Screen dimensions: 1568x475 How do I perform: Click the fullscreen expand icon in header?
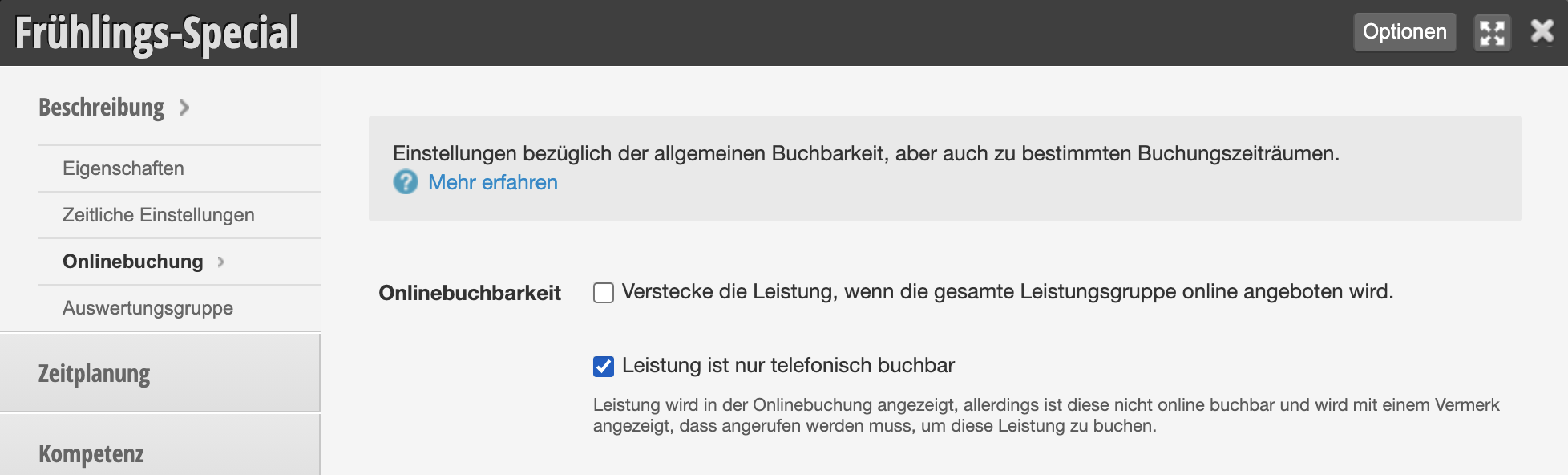pyautogui.click(x=1492, y=32)
